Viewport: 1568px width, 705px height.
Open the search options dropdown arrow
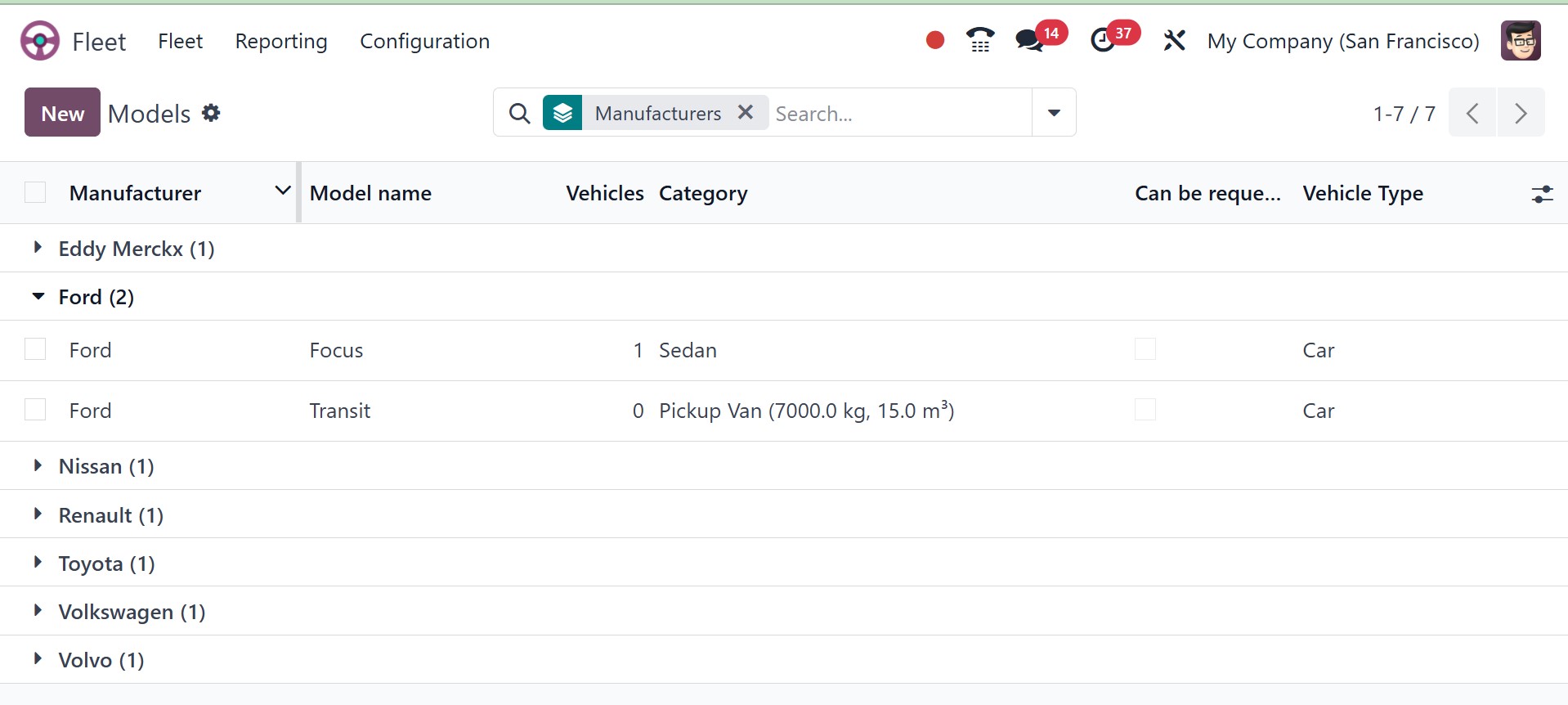tap(1054, 113)
